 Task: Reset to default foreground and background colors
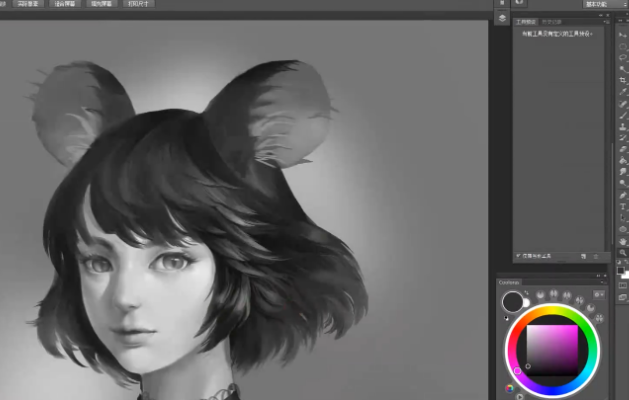coord(619,262)
